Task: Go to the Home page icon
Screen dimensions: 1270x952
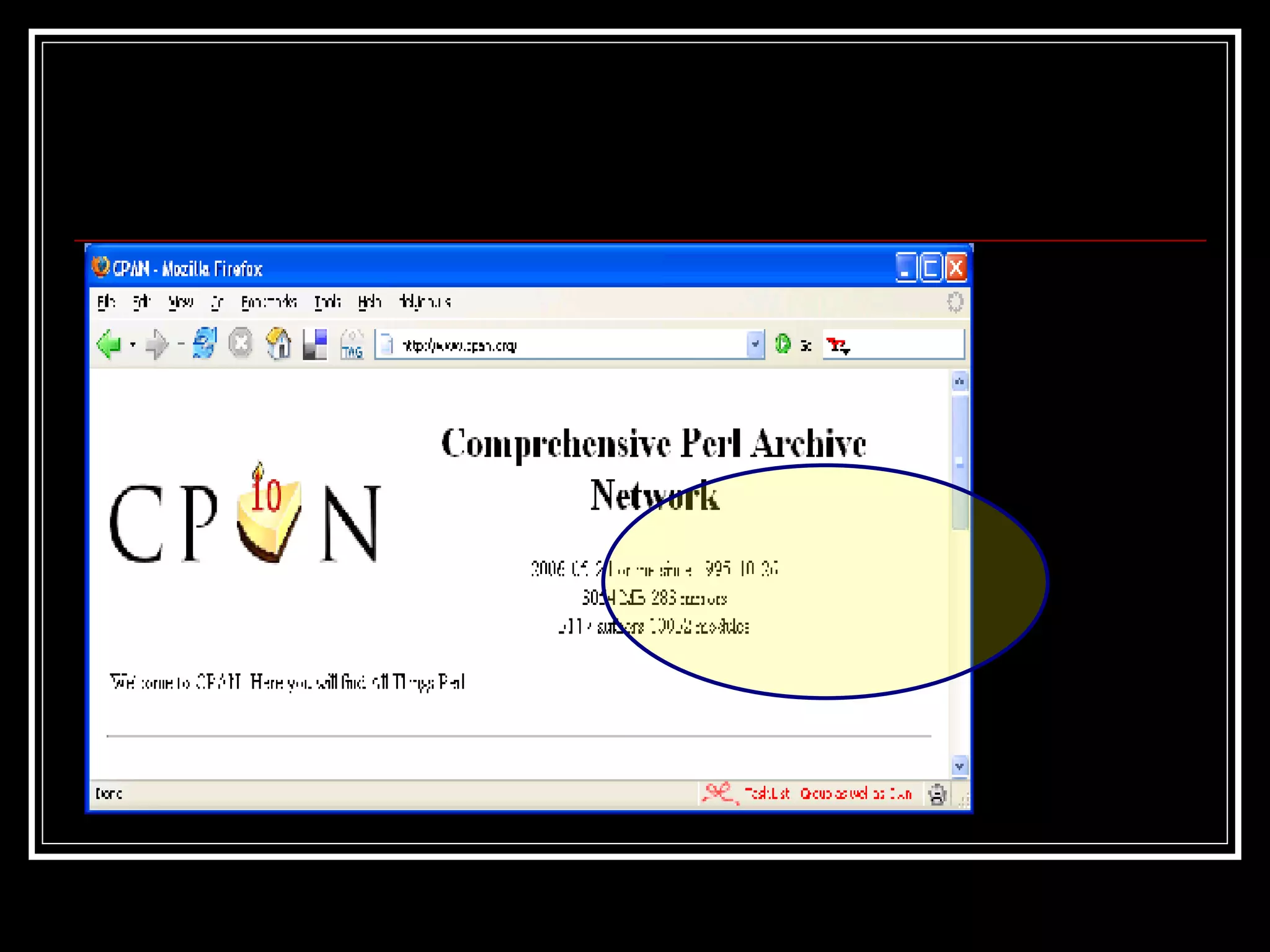Action: pyautogui.click(x=278, y=343)
